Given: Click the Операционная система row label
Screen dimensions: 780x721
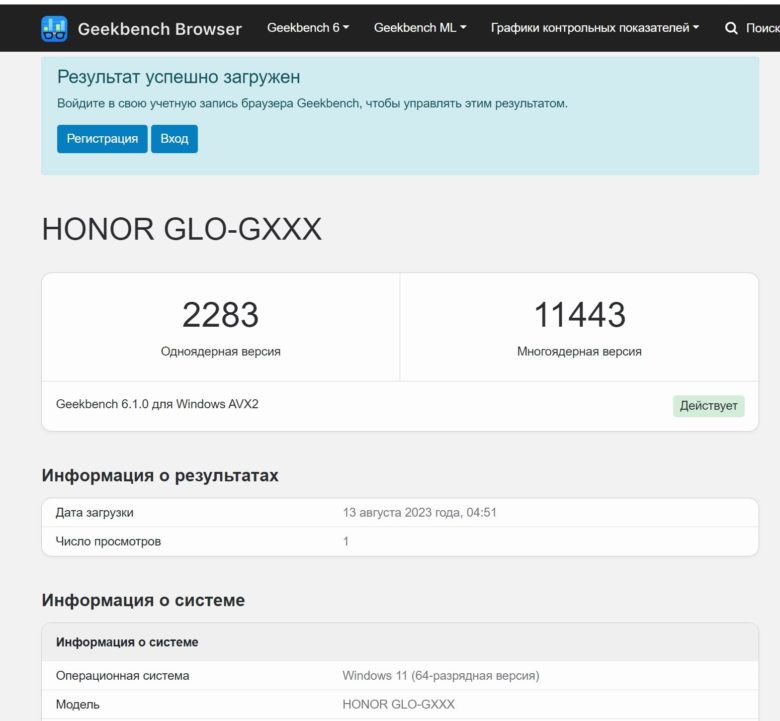Looking at the screenshot, I should [122, 676].
